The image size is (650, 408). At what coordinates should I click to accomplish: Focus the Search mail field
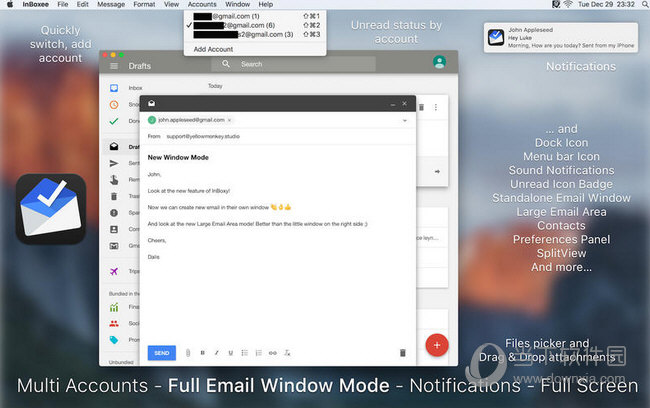(293, 64)
